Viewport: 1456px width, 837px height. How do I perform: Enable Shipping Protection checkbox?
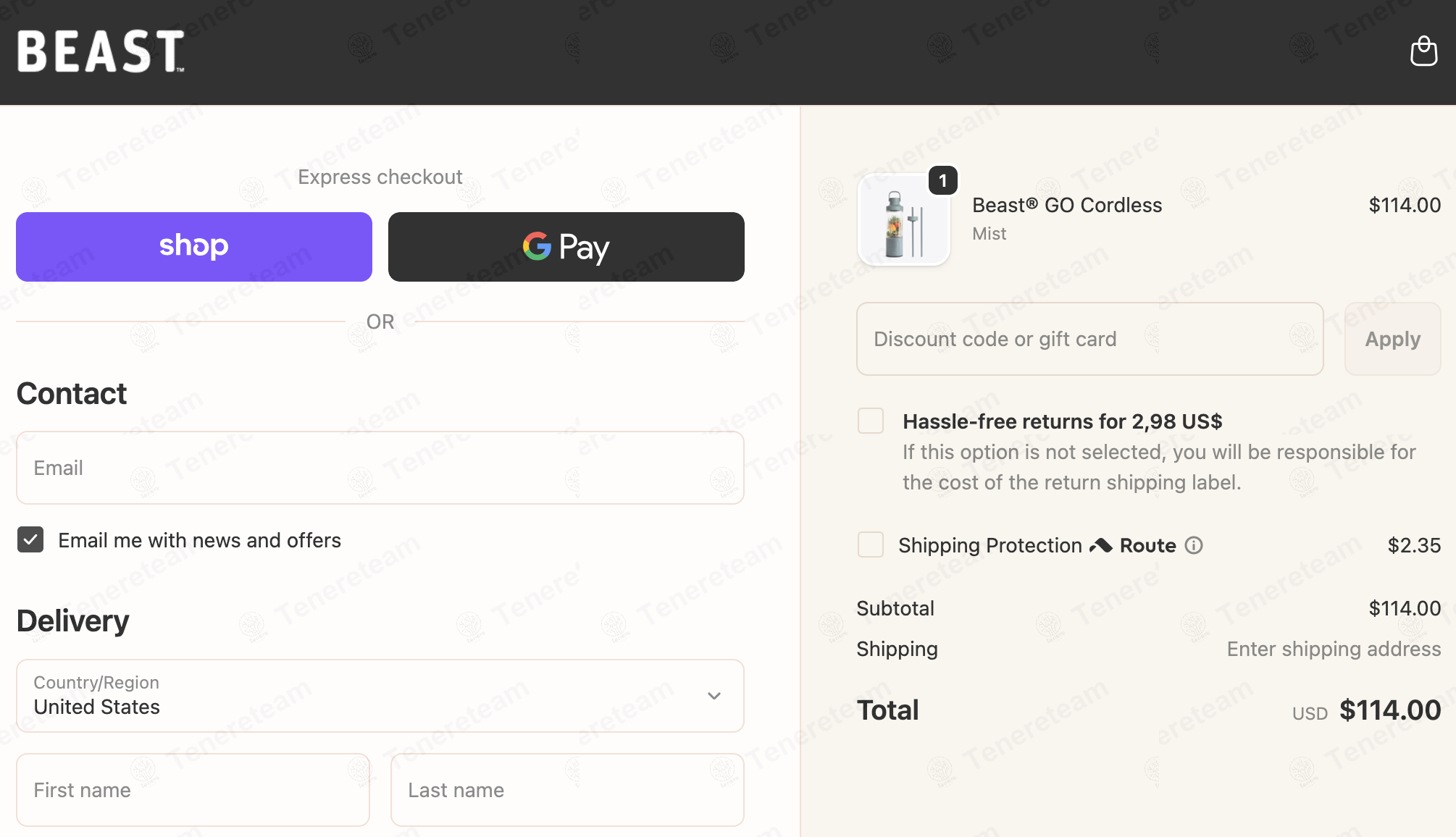tap(871, 544)
